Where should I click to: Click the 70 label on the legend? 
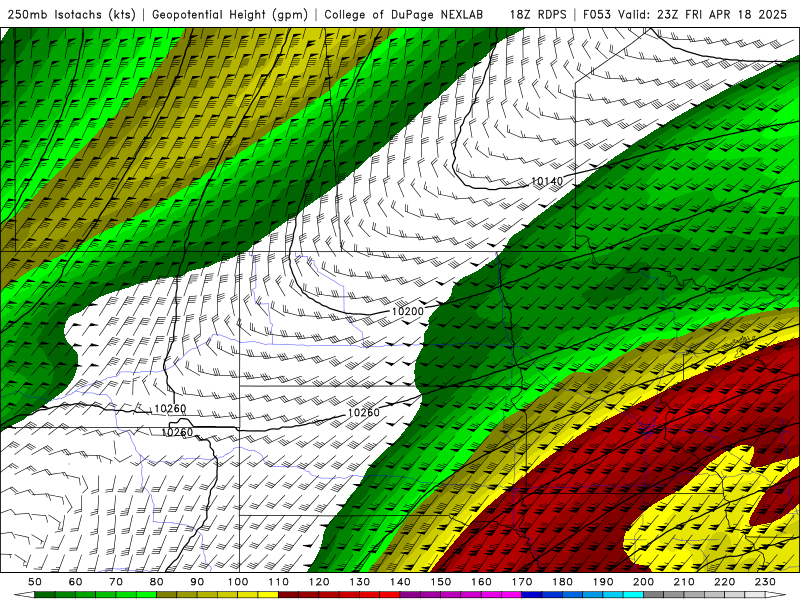(x=116, y=582)
